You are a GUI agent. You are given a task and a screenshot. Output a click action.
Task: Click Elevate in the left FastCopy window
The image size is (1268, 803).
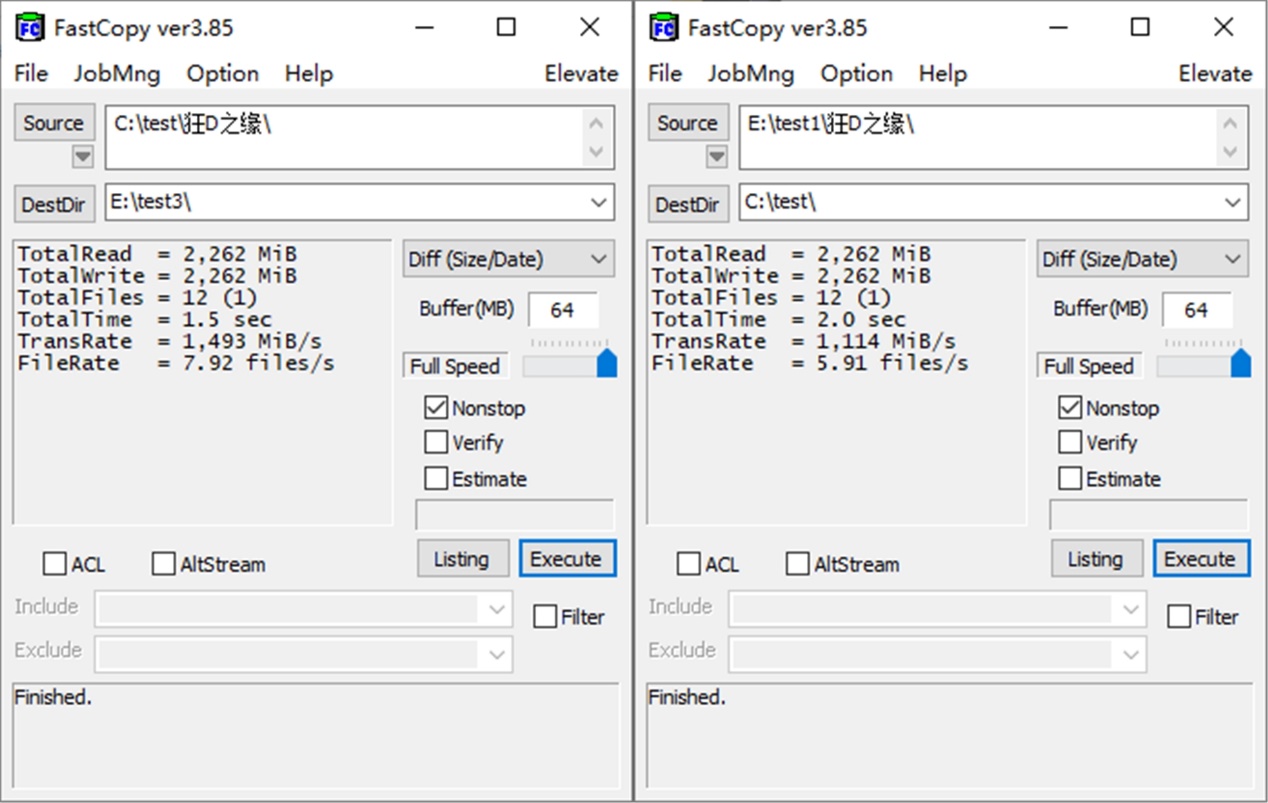[x=581, y=73]
